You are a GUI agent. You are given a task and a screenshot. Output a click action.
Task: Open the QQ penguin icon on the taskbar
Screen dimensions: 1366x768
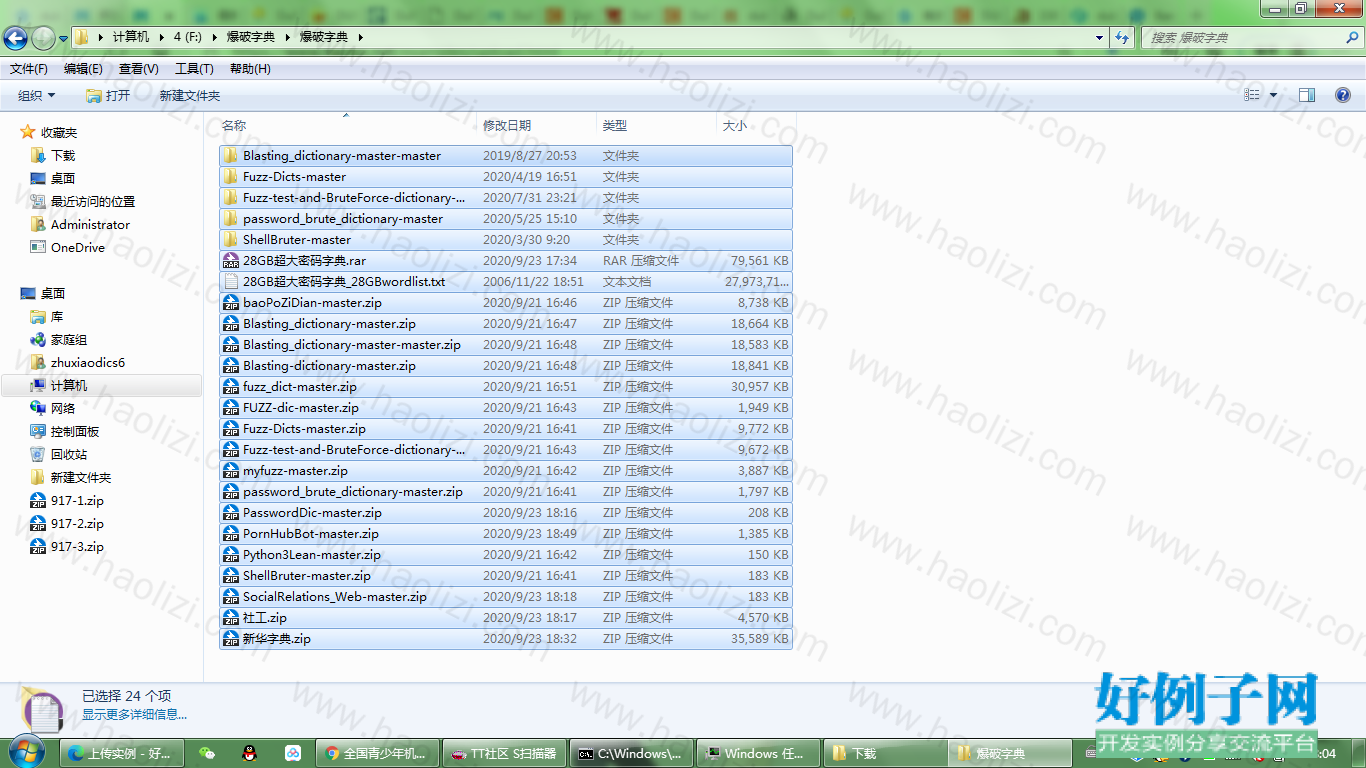(x=250, y=753)
